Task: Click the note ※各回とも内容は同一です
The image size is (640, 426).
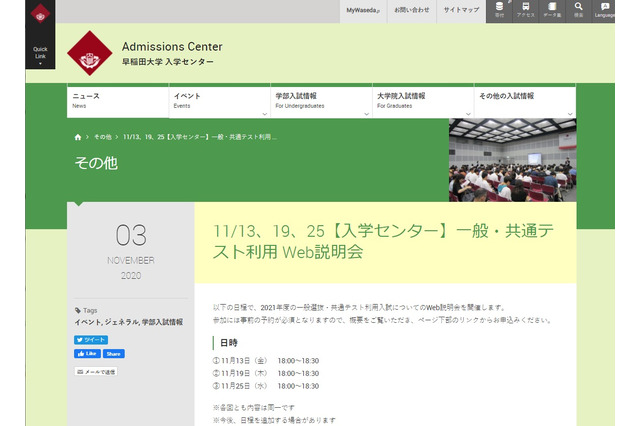Action: (x=253, y=408)
